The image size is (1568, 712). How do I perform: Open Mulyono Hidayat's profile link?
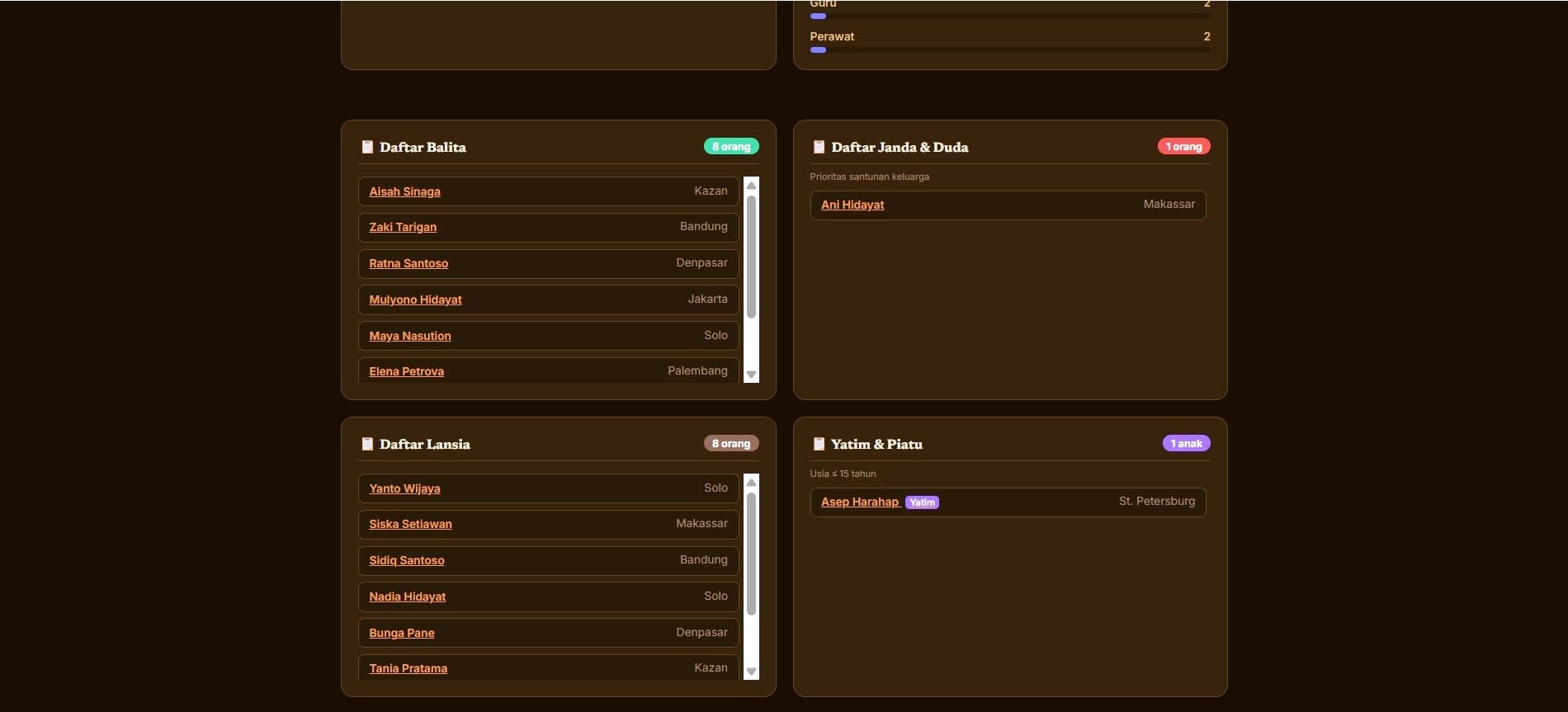[415, 299]
